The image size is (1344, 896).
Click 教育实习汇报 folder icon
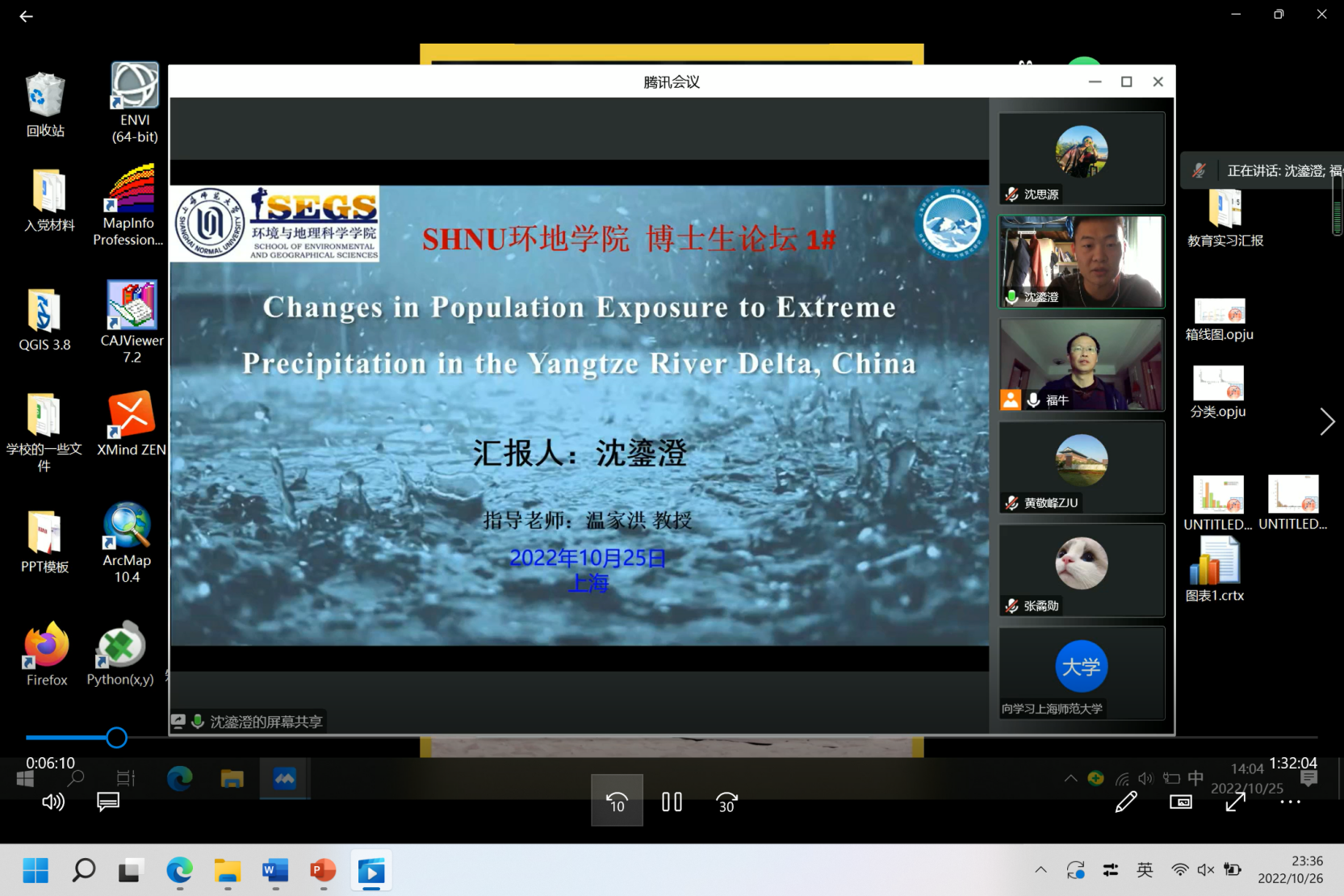click(1225, 218)
